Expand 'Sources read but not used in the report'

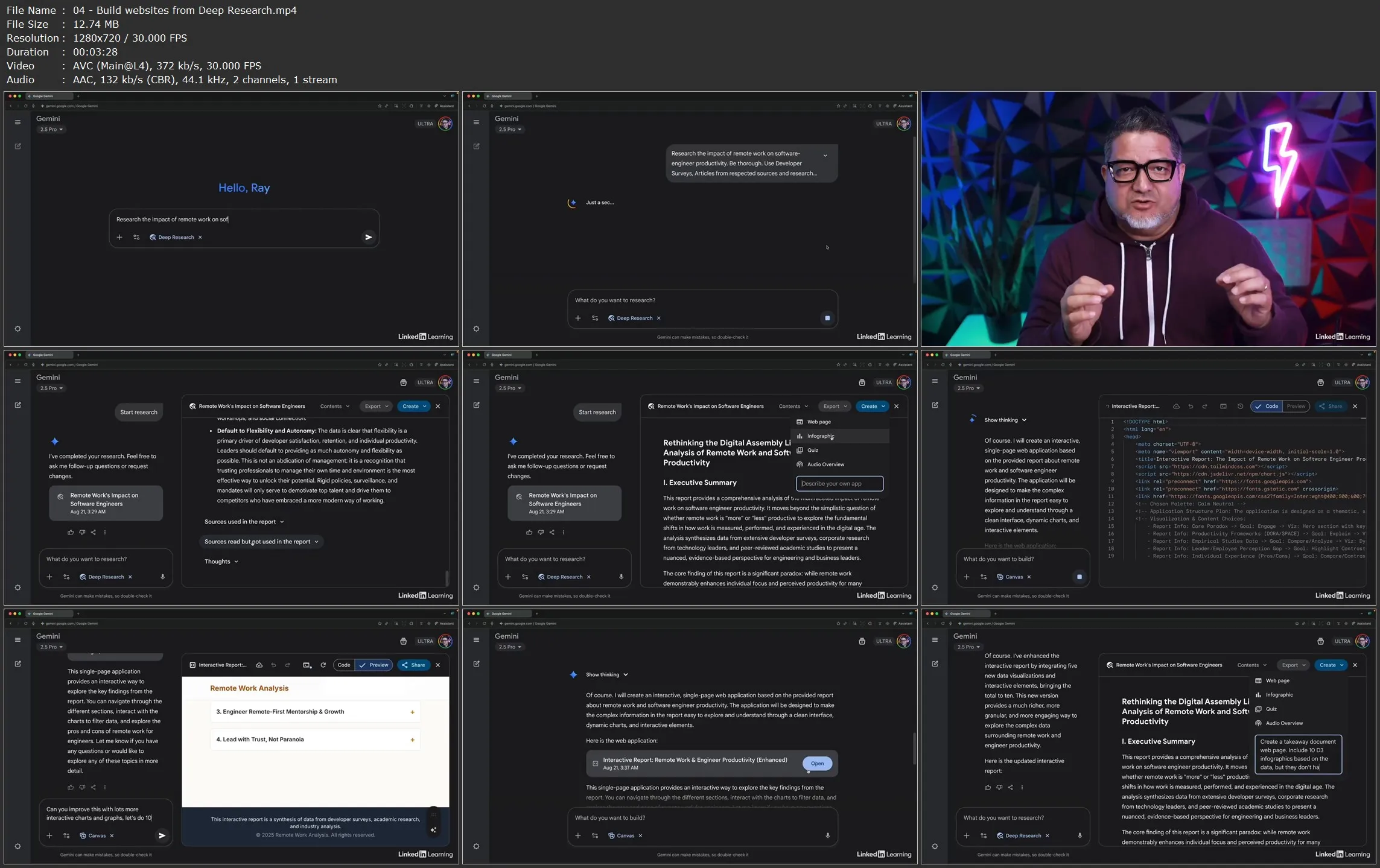[x=261, y=542]
